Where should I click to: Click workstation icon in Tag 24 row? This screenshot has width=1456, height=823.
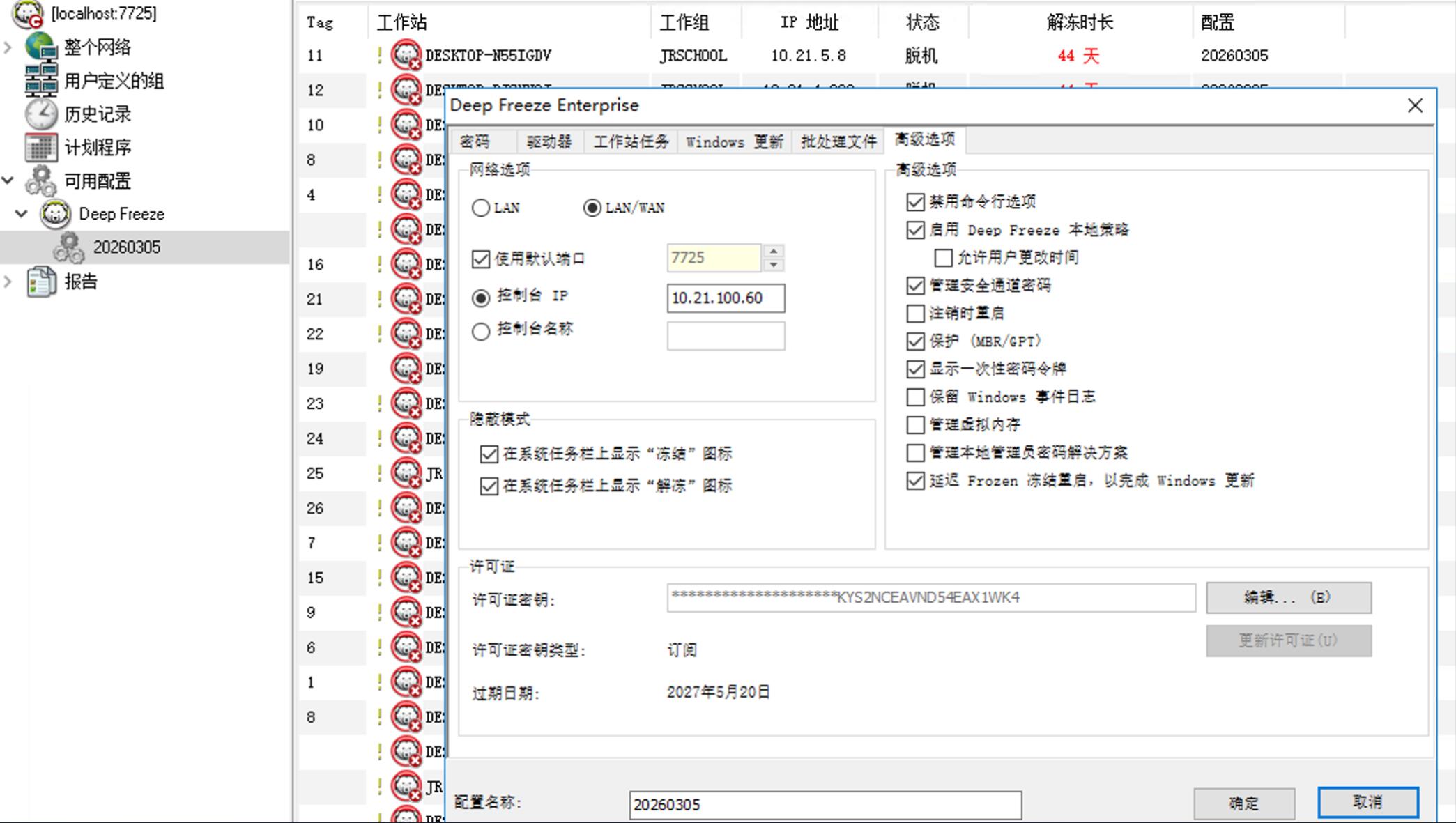[x=406, y=438]
